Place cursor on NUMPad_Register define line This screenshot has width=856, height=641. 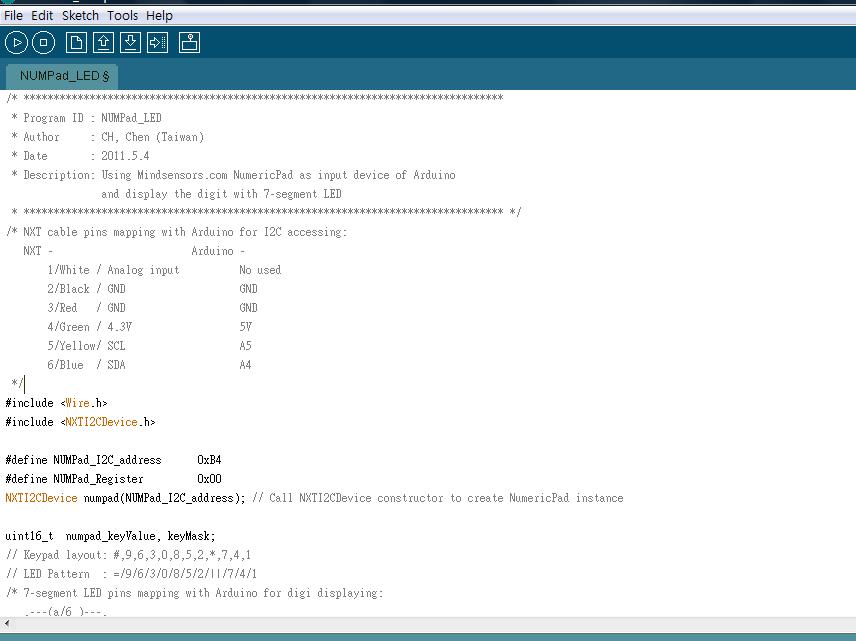98,479
